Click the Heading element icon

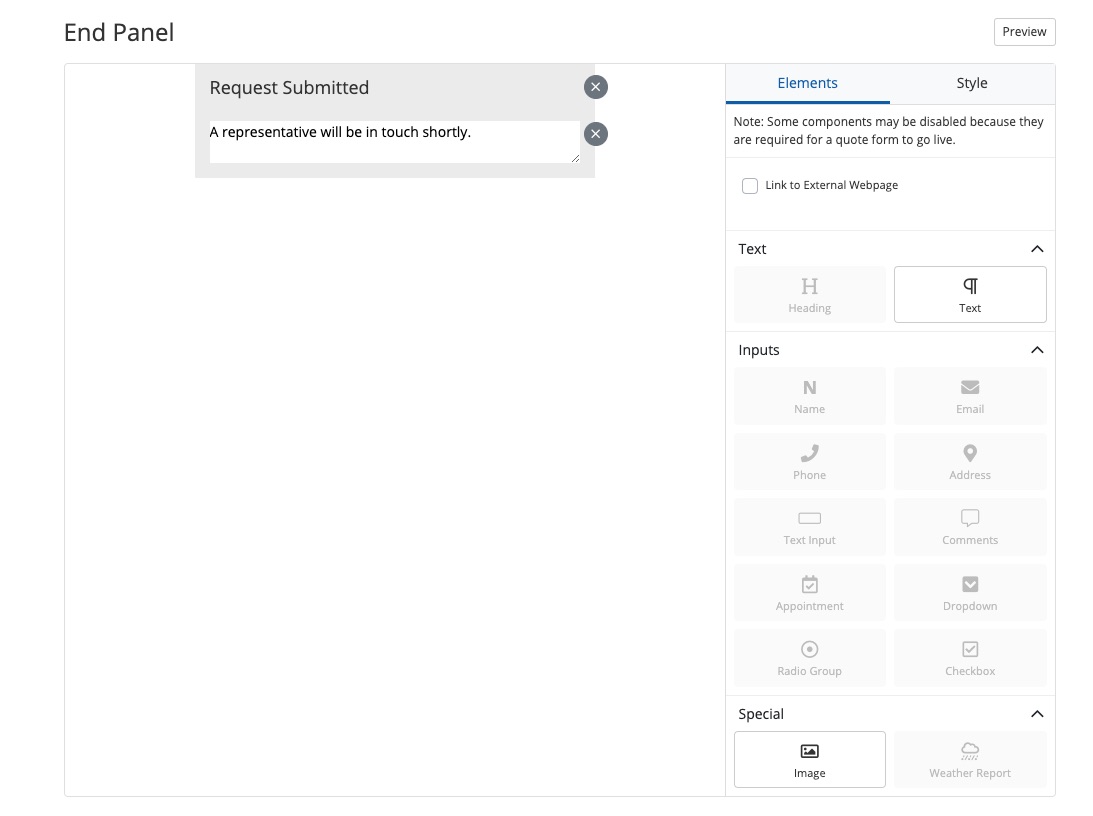pos(809,287)
